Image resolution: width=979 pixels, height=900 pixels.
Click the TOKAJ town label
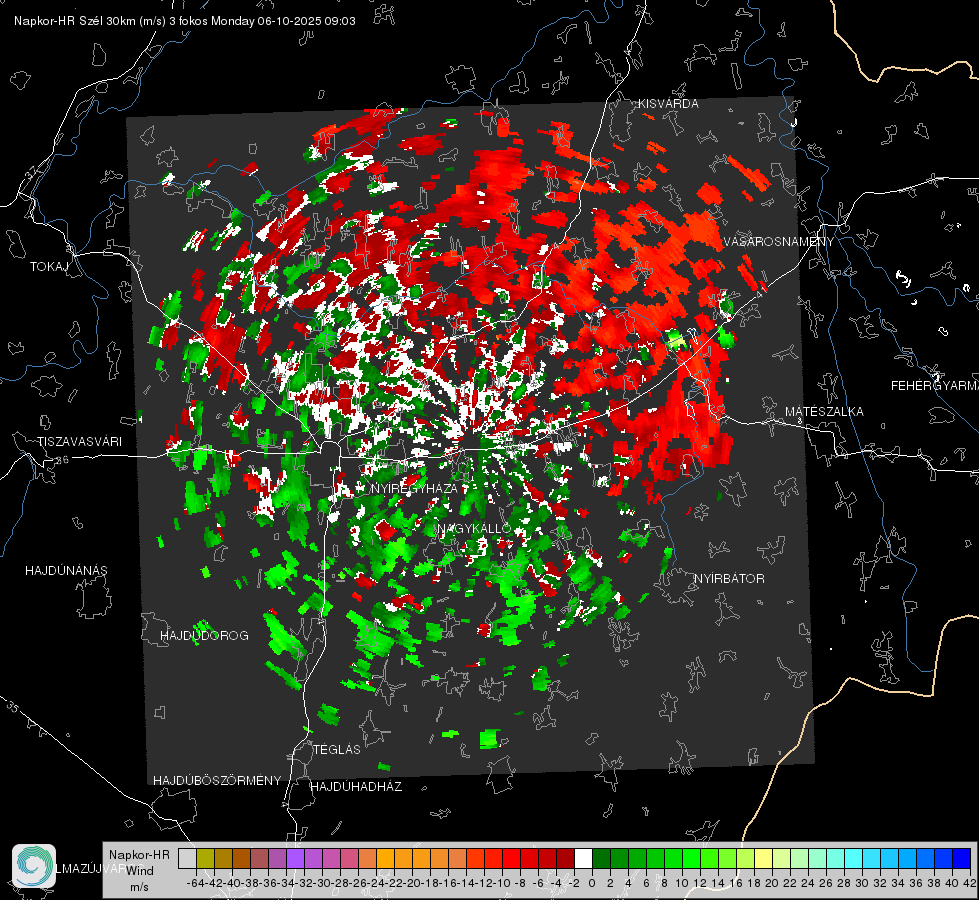[x=49, y=267]
